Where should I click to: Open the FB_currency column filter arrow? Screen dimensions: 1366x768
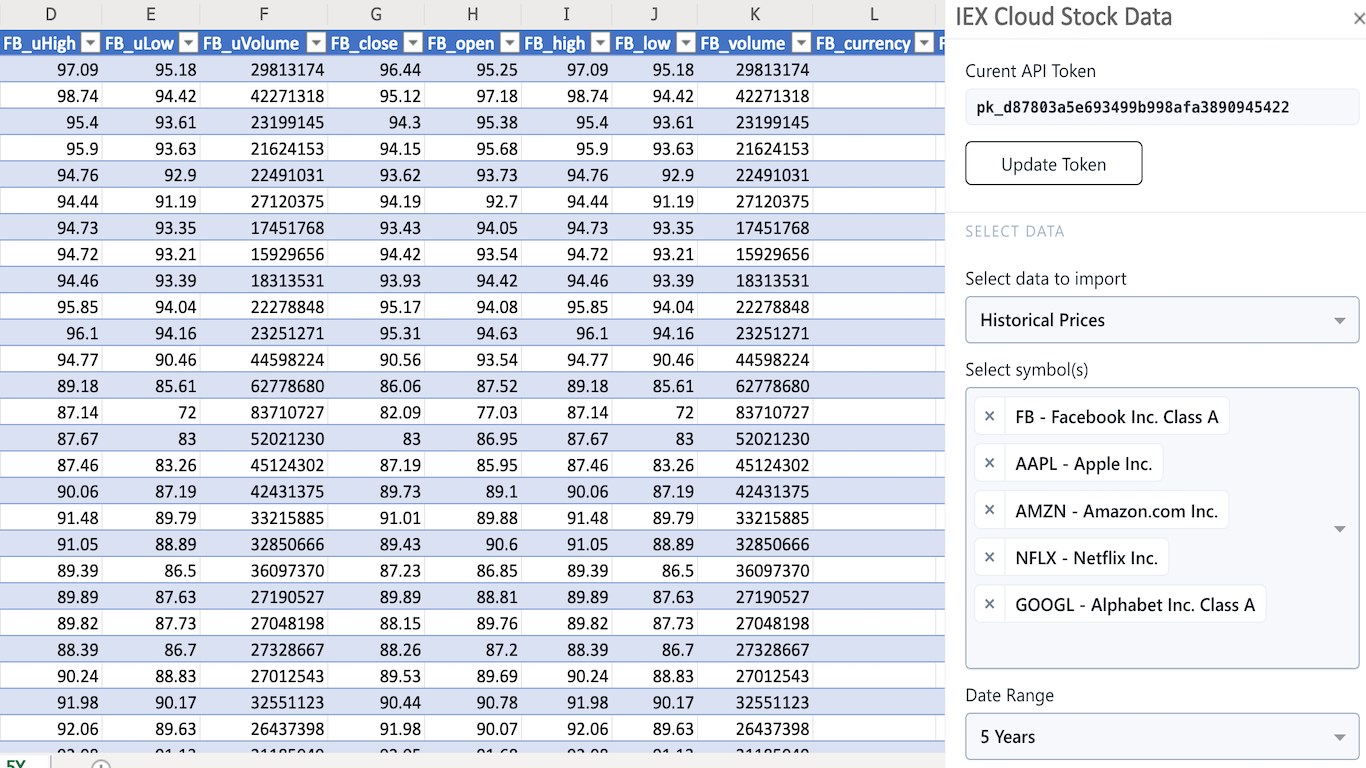pos(925,43)
